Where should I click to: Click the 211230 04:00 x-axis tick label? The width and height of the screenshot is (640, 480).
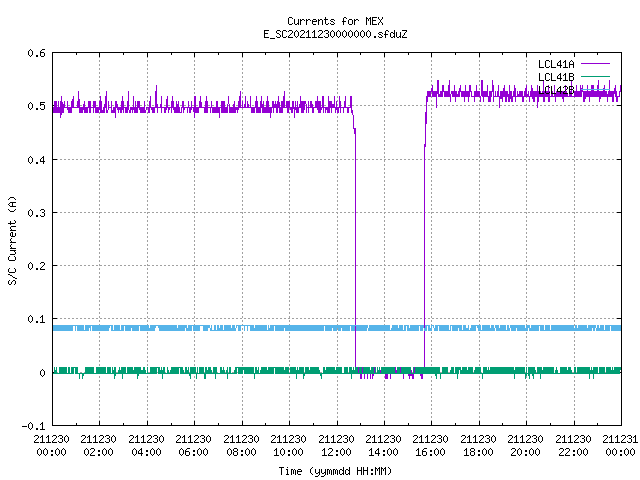pyautogui.click(x=146, y=446)
